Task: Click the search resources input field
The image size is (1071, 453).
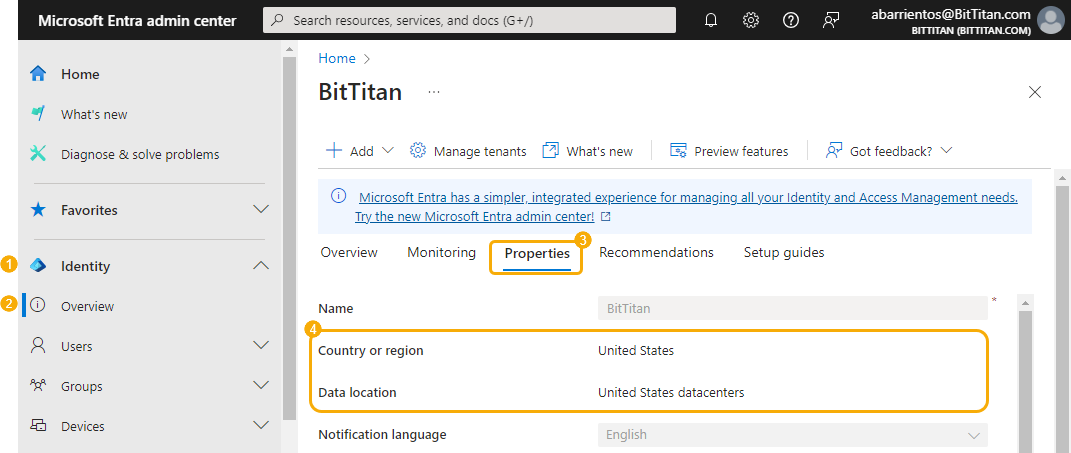Action: pos(475,20)
